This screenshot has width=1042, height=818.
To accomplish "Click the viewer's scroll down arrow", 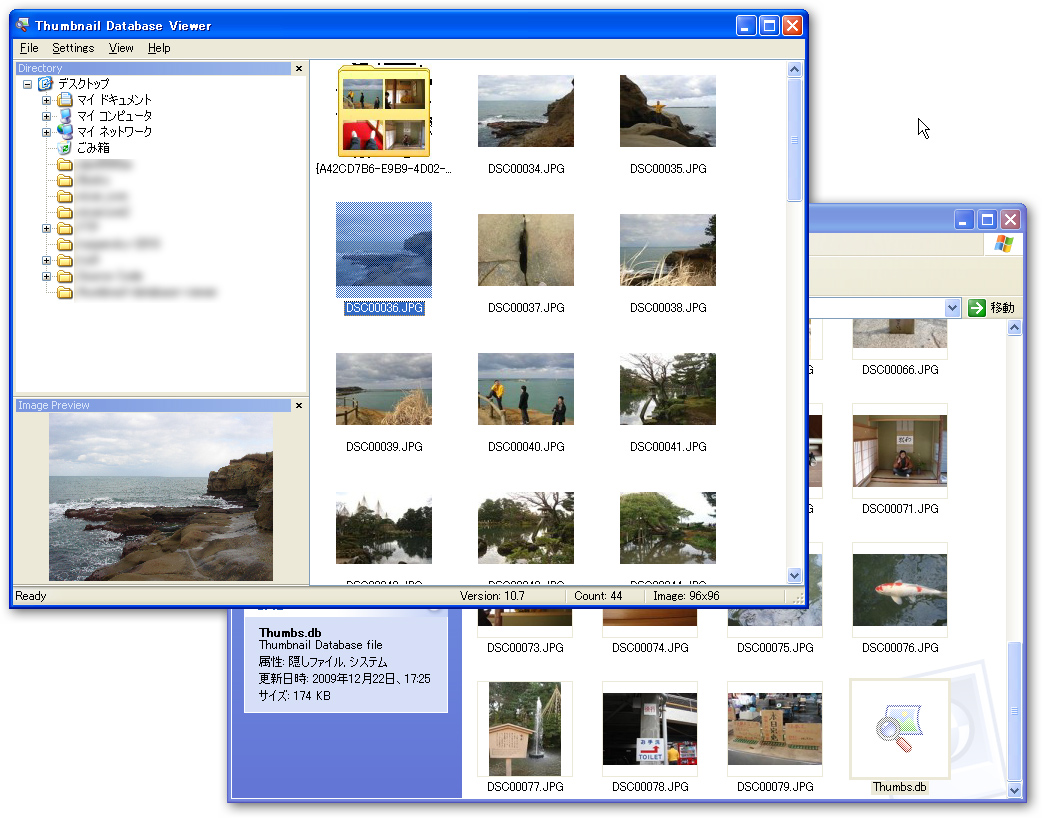I will click(x=794, y=575).
